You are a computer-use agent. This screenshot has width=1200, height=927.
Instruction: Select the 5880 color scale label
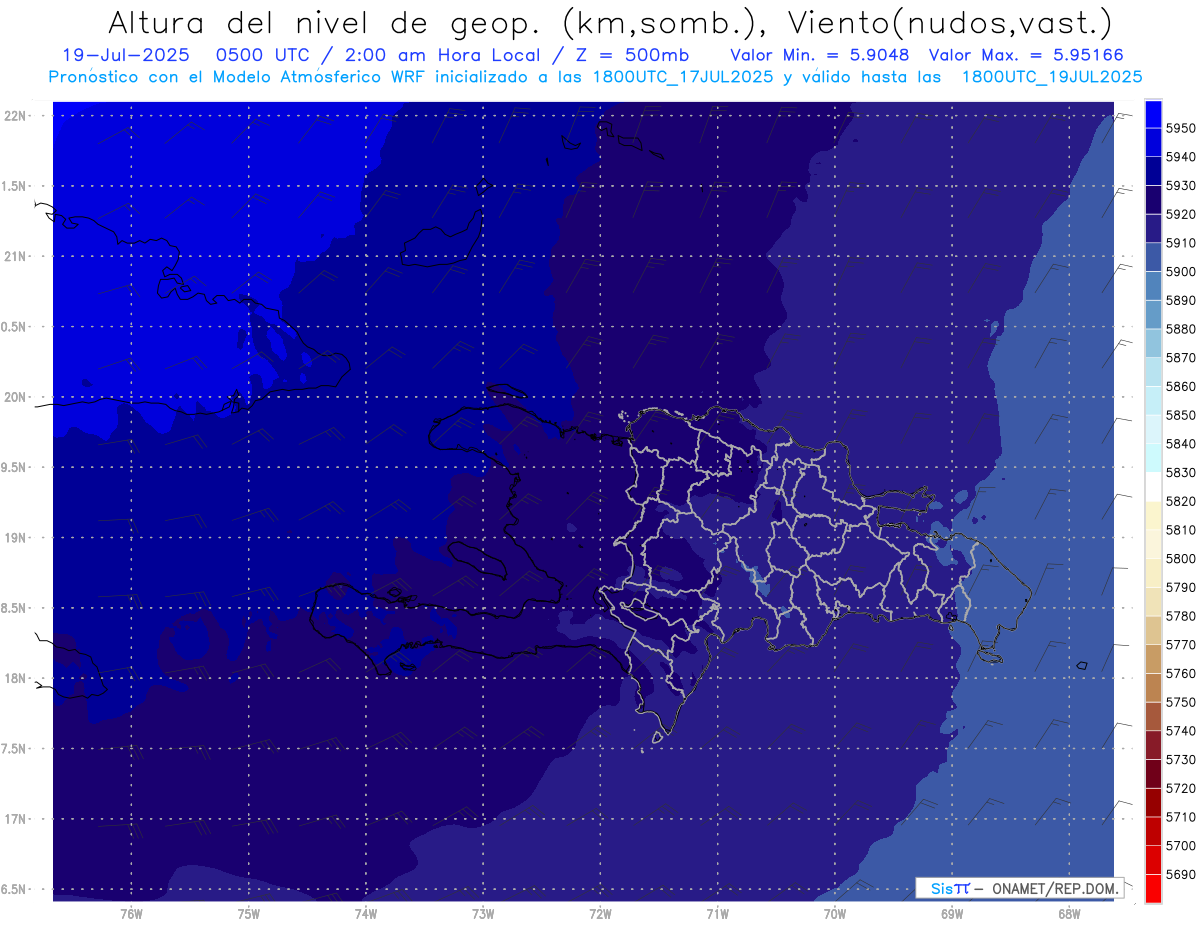1181,329
